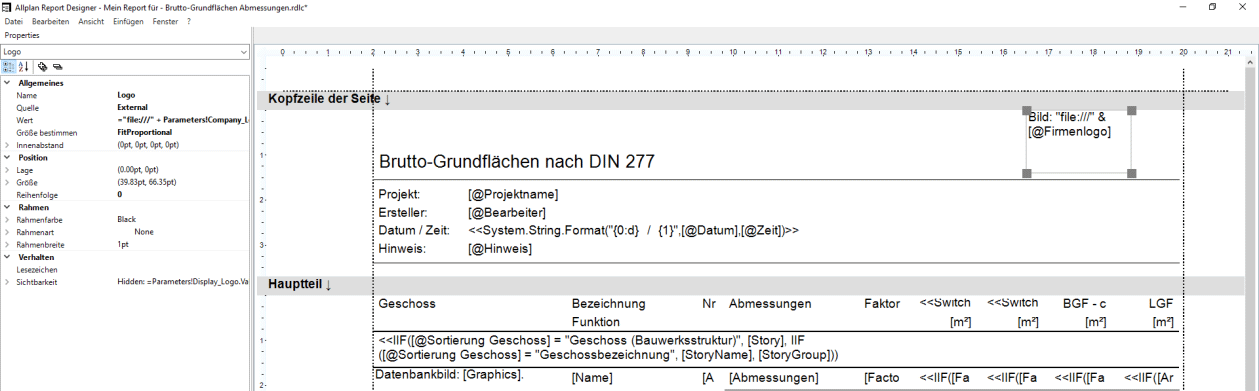Collapse the Verhalten property group

click(x=6, y=257)
